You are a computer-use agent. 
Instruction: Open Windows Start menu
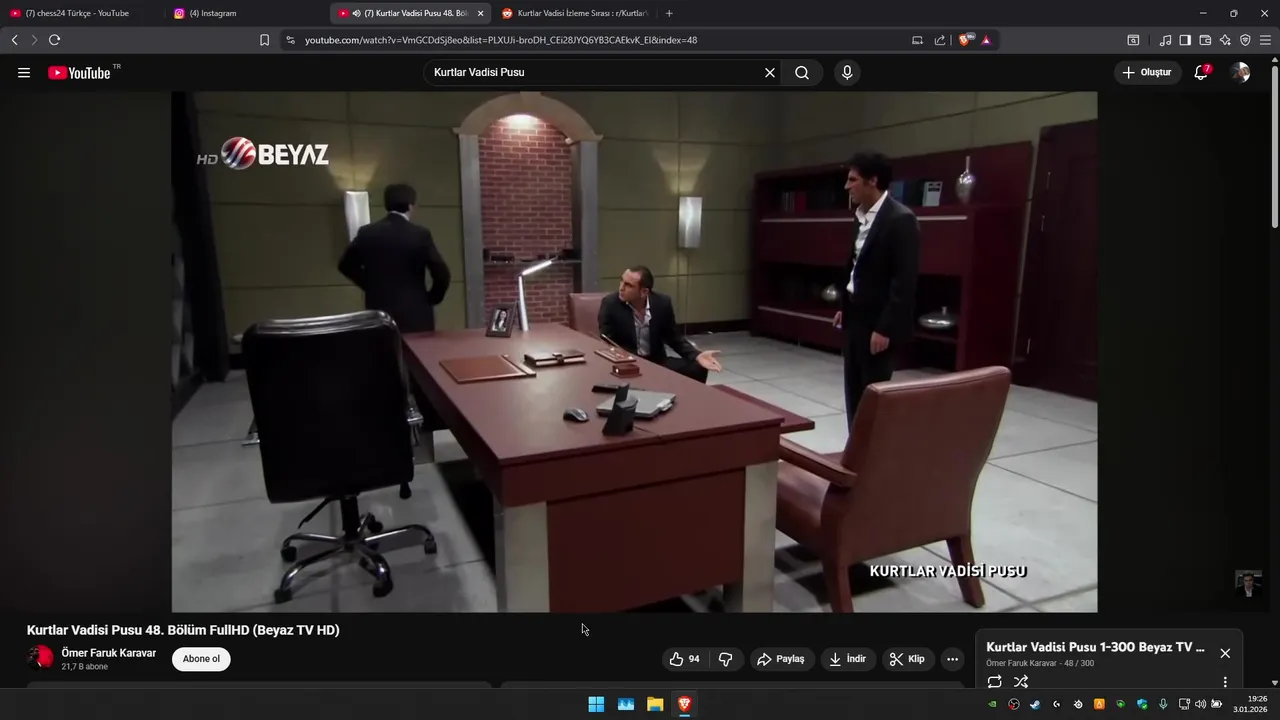tap(596, 704)
